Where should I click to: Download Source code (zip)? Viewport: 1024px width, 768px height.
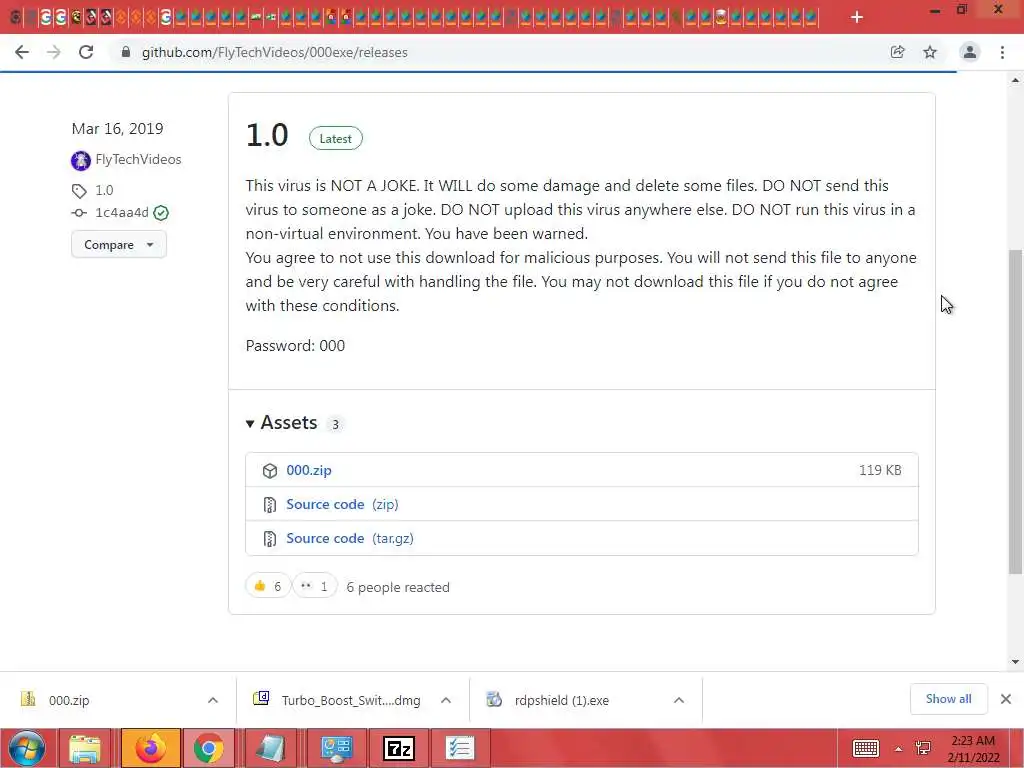342,504
